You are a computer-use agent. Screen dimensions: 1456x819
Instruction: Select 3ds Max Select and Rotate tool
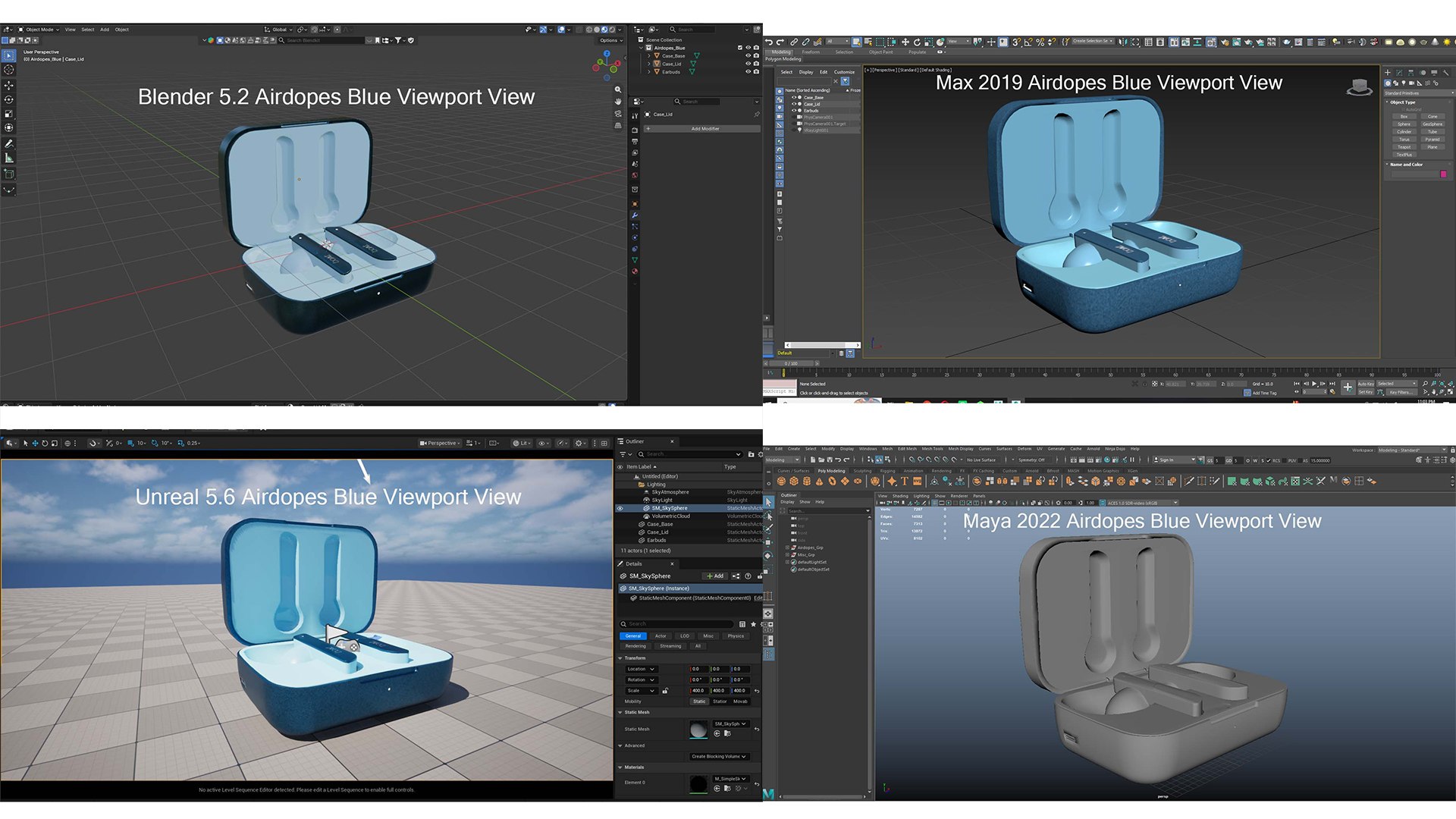point(917,42)
